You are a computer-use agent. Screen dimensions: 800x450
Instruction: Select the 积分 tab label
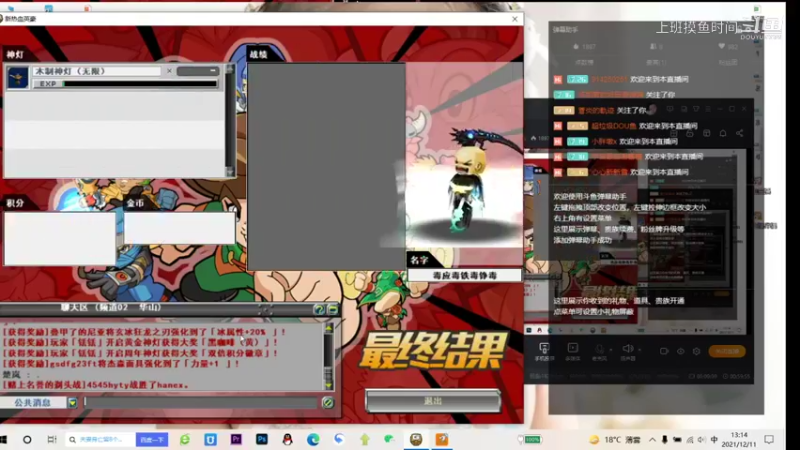click(x=15, y=203)
